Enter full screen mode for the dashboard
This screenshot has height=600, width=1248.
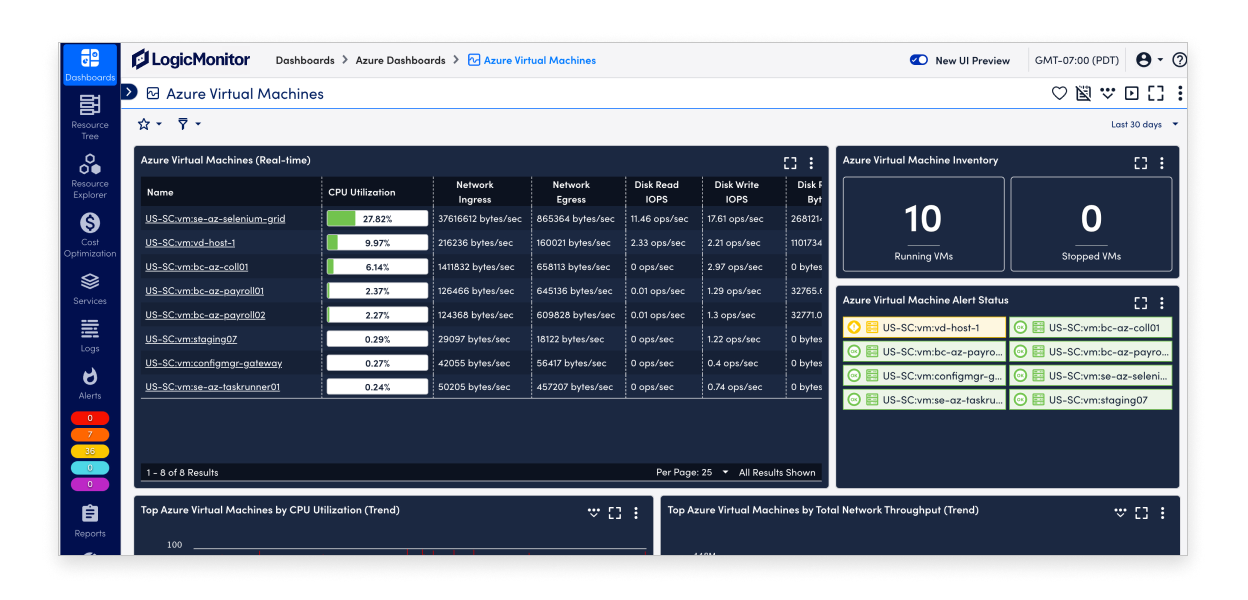[x=1156, y=92]
